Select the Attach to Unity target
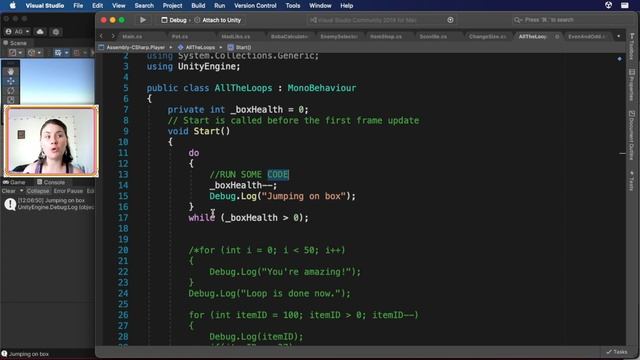Screen dimensions: 640x360 click(218, 20)
